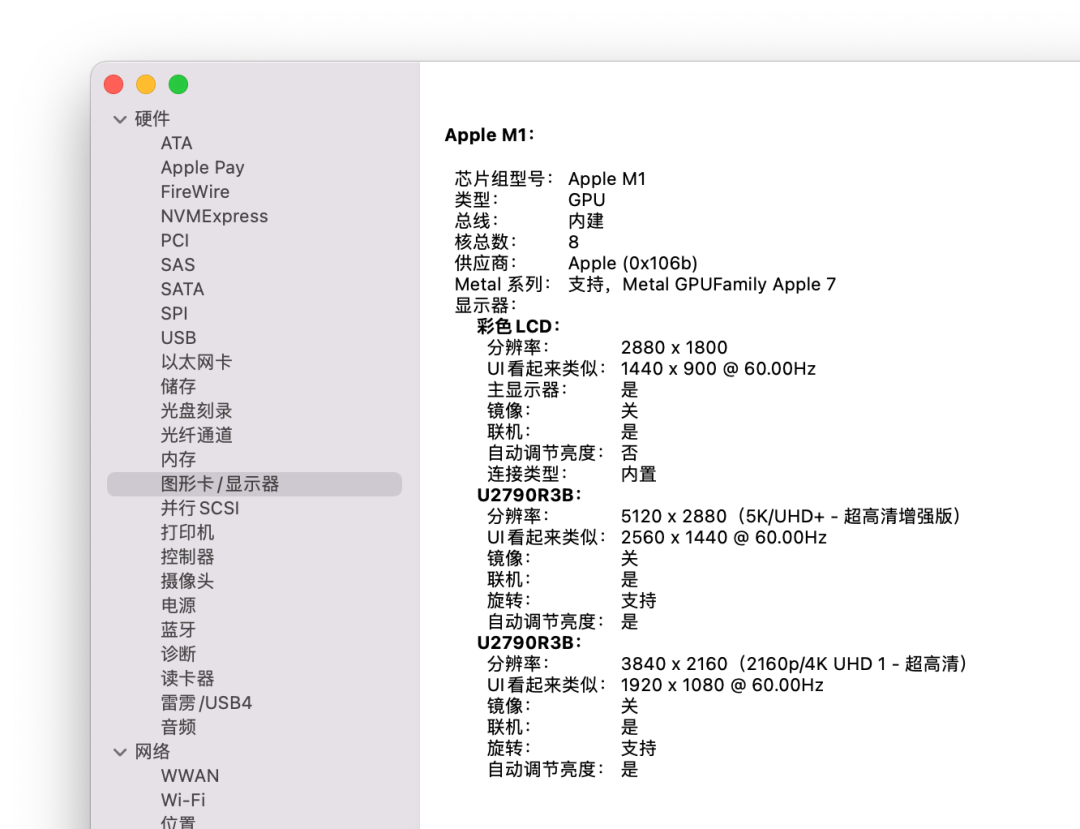Open the 诊断 entry
Viewport: 1080px width, 829px height.
(178, 654)
